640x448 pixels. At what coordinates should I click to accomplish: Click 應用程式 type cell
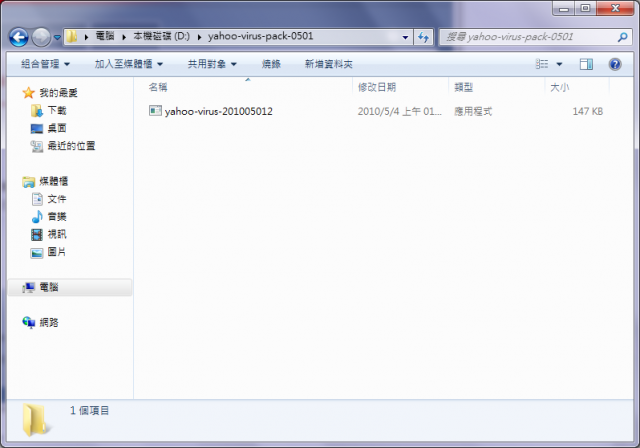click(x=473, y=111)
